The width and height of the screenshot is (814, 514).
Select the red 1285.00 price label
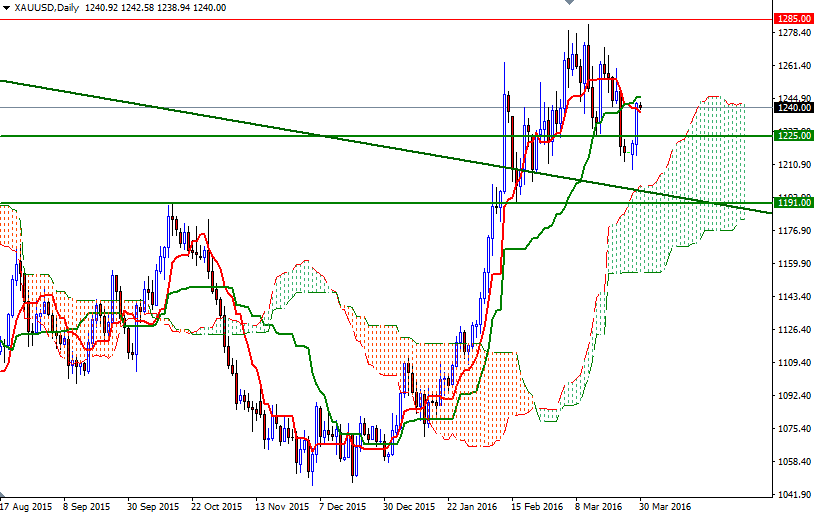[x=794, y=19]
